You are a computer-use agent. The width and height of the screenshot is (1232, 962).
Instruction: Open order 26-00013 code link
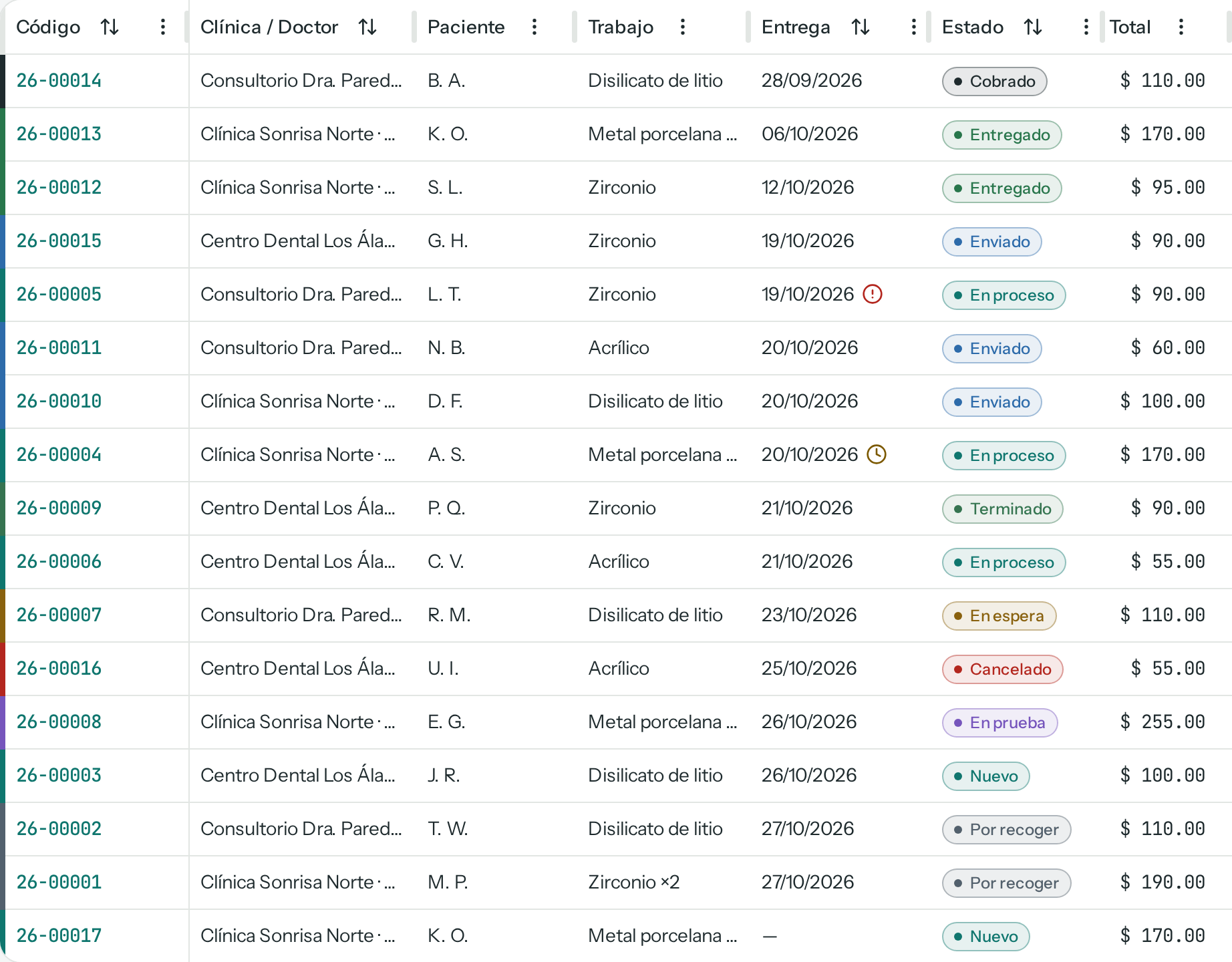(59, 134)
